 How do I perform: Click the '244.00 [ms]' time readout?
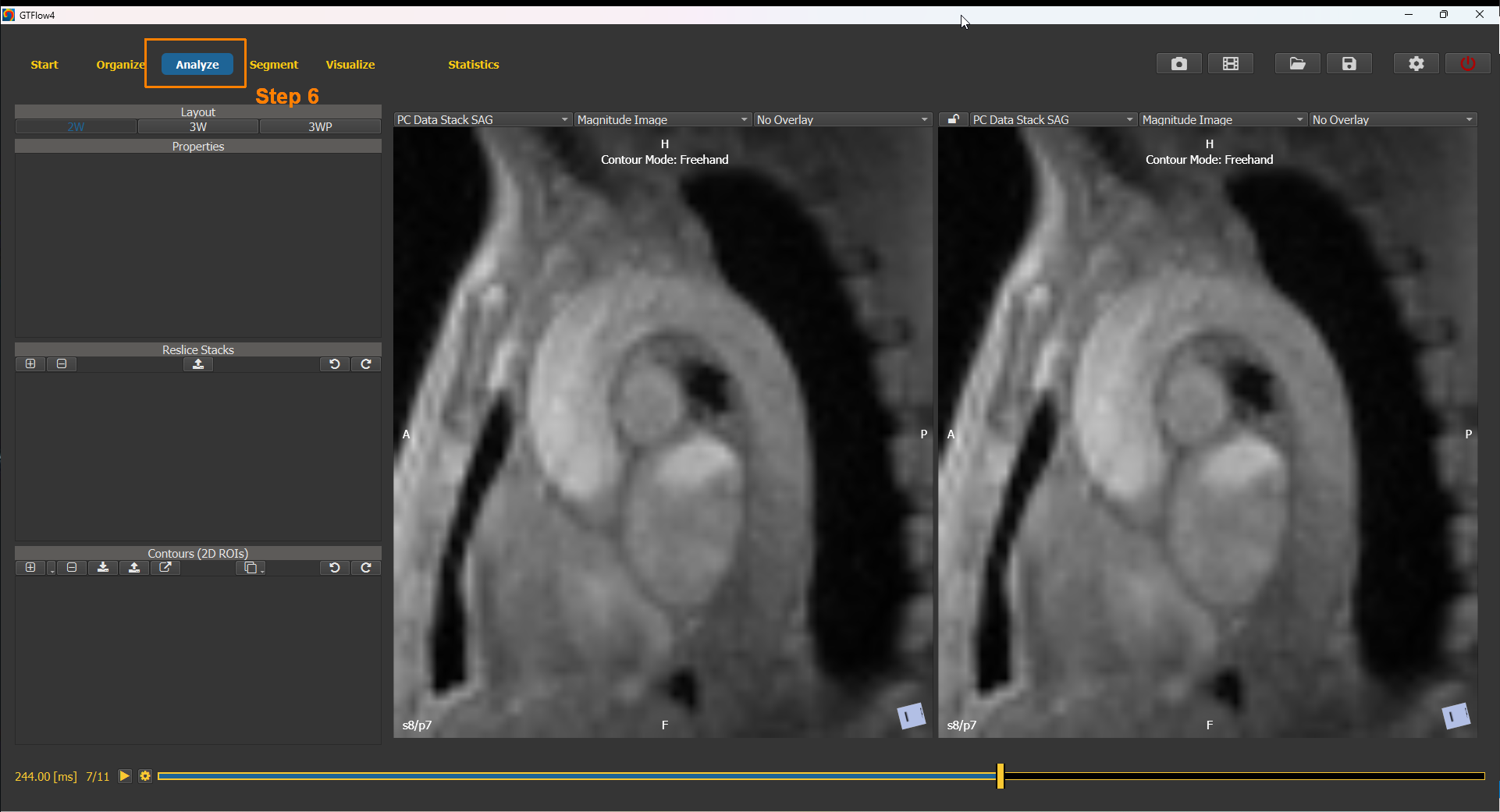pyautogui.click(x=46, y=777)
